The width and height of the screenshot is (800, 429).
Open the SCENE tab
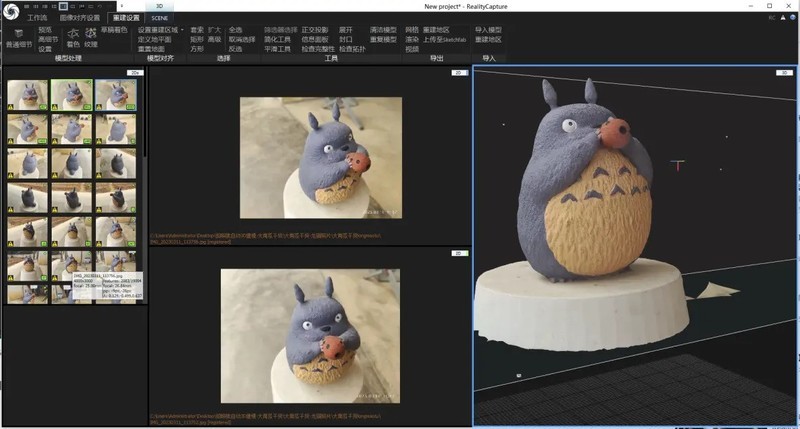point(160,18)
